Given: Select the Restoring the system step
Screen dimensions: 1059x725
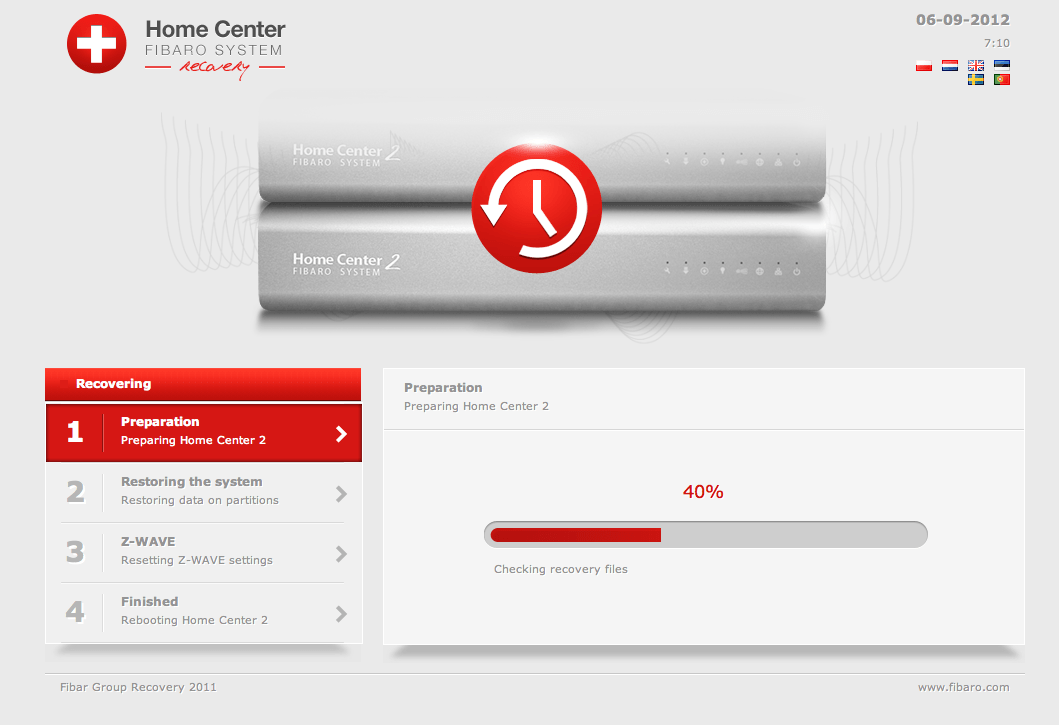Looking at the screenshot, I should click(204, 493).
